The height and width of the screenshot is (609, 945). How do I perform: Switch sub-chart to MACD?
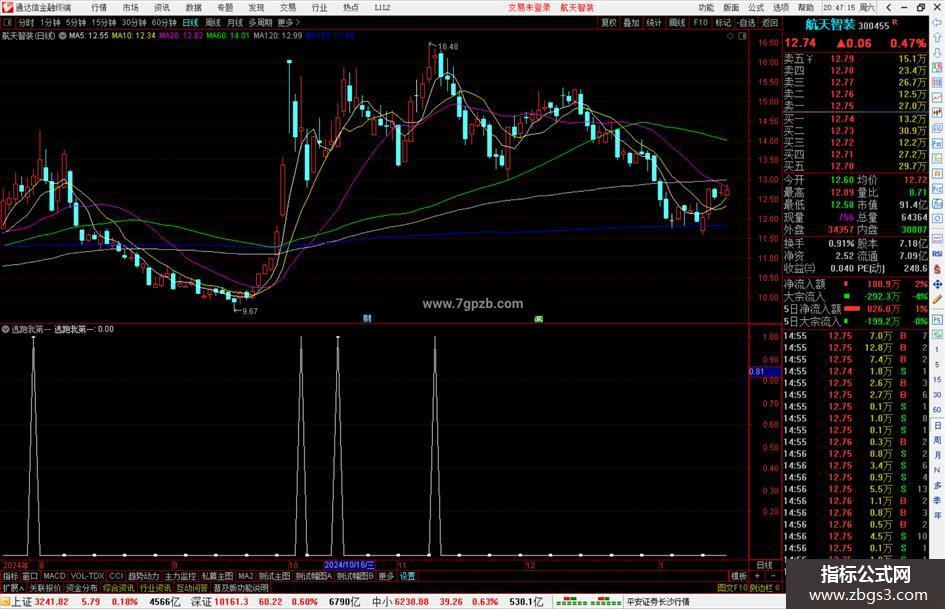[54, 576]
